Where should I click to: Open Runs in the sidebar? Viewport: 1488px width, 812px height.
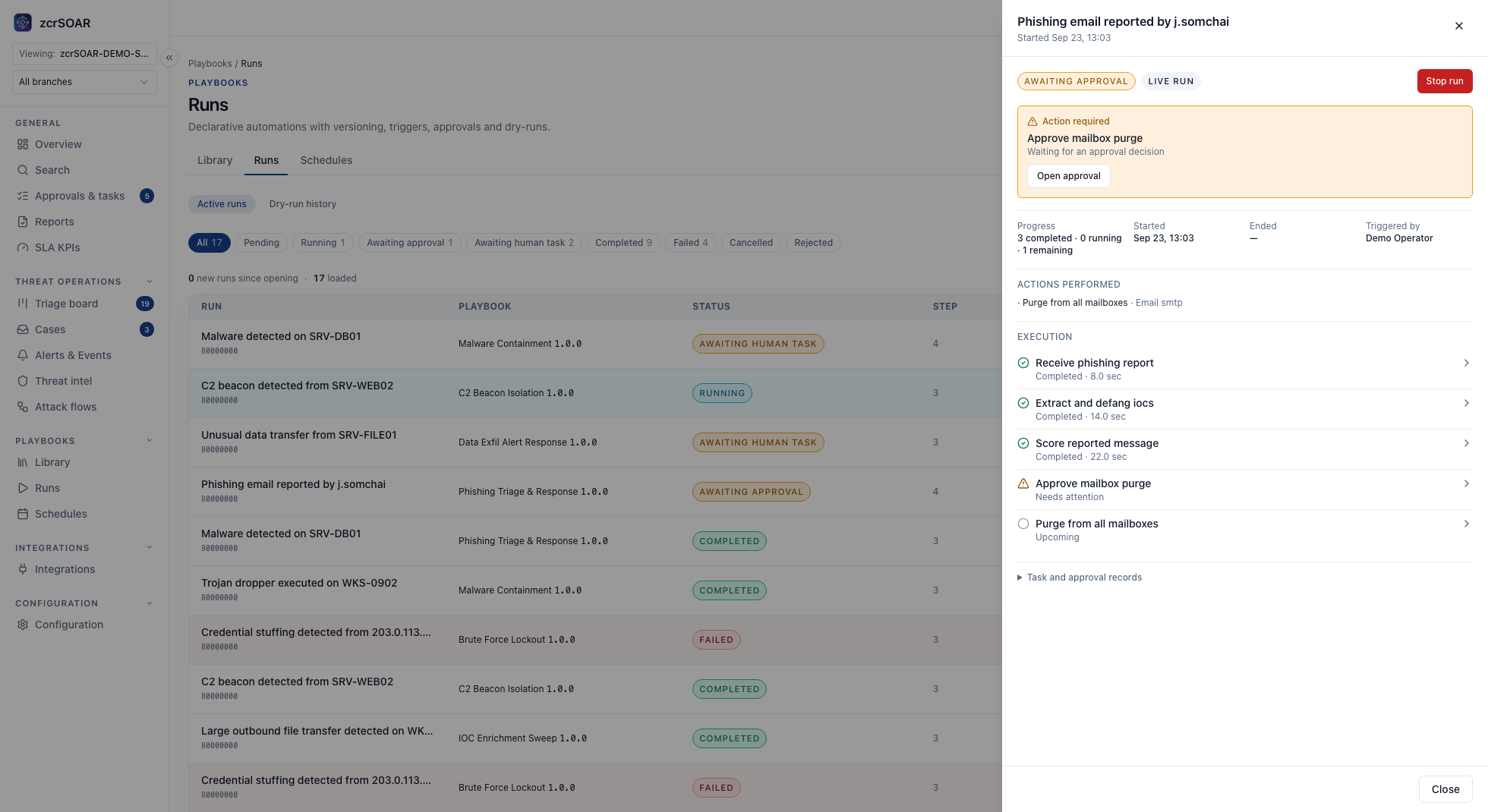pos(84,488)
